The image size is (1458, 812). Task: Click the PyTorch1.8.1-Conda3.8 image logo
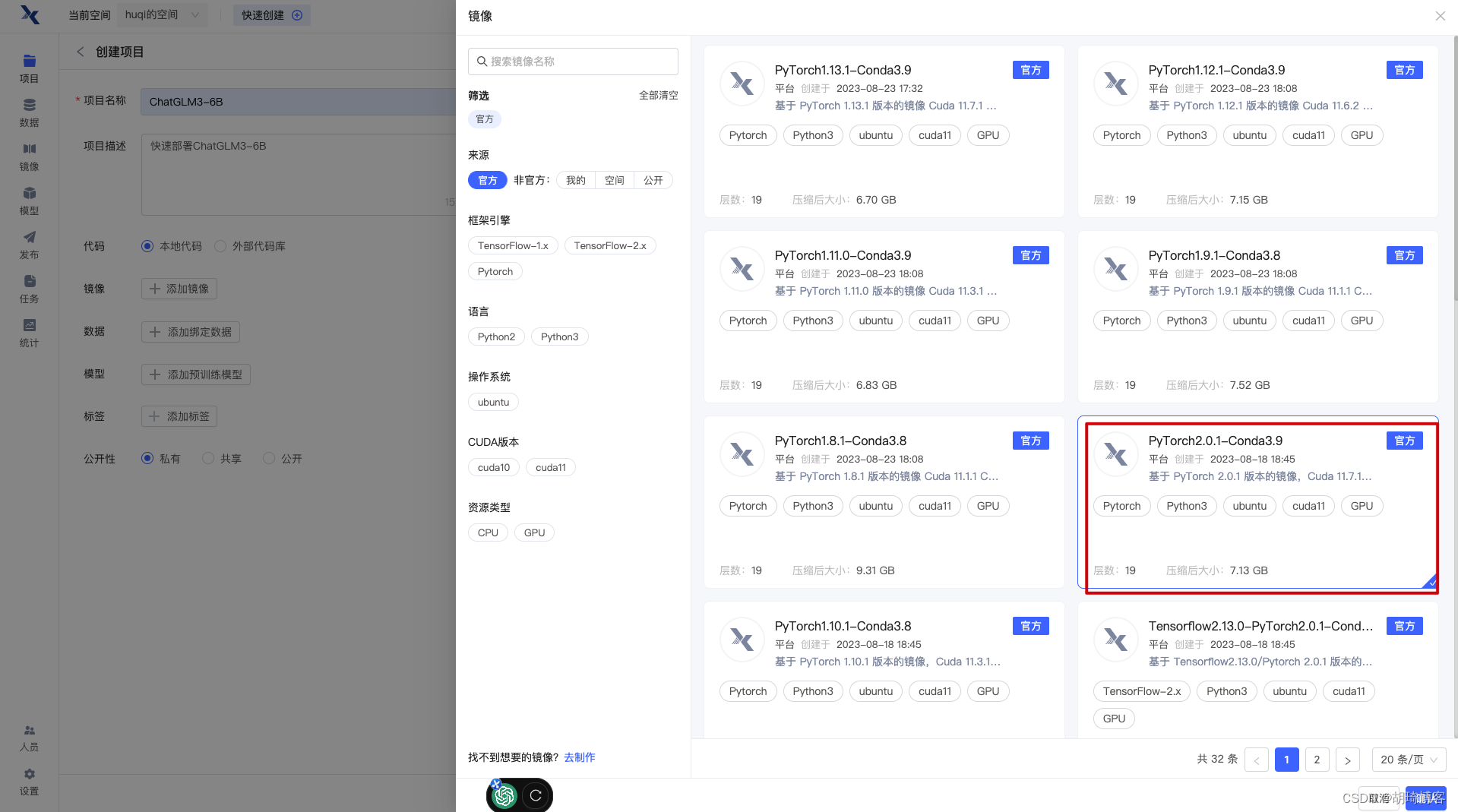[742, 454]
